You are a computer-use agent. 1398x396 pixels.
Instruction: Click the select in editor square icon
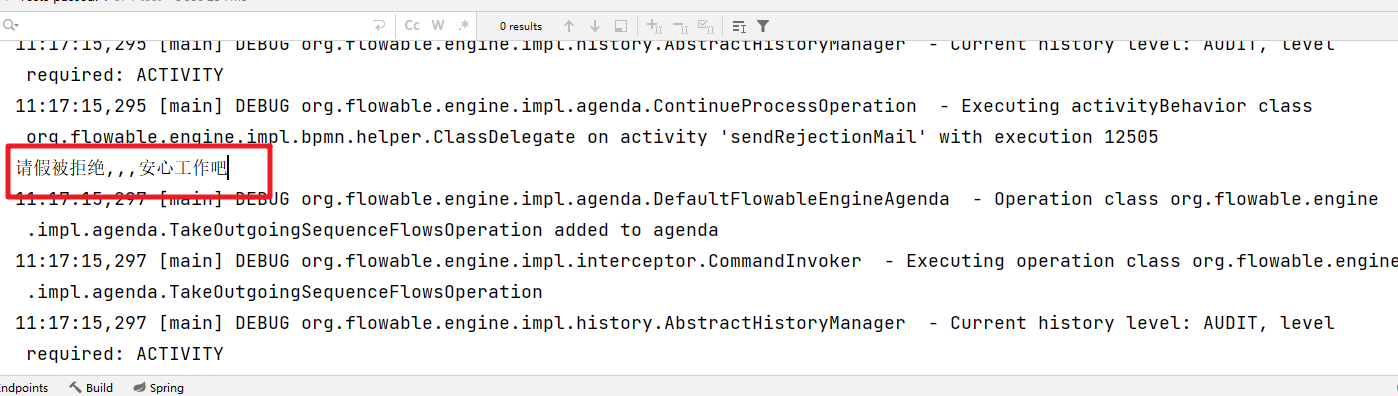coord(621,26)
